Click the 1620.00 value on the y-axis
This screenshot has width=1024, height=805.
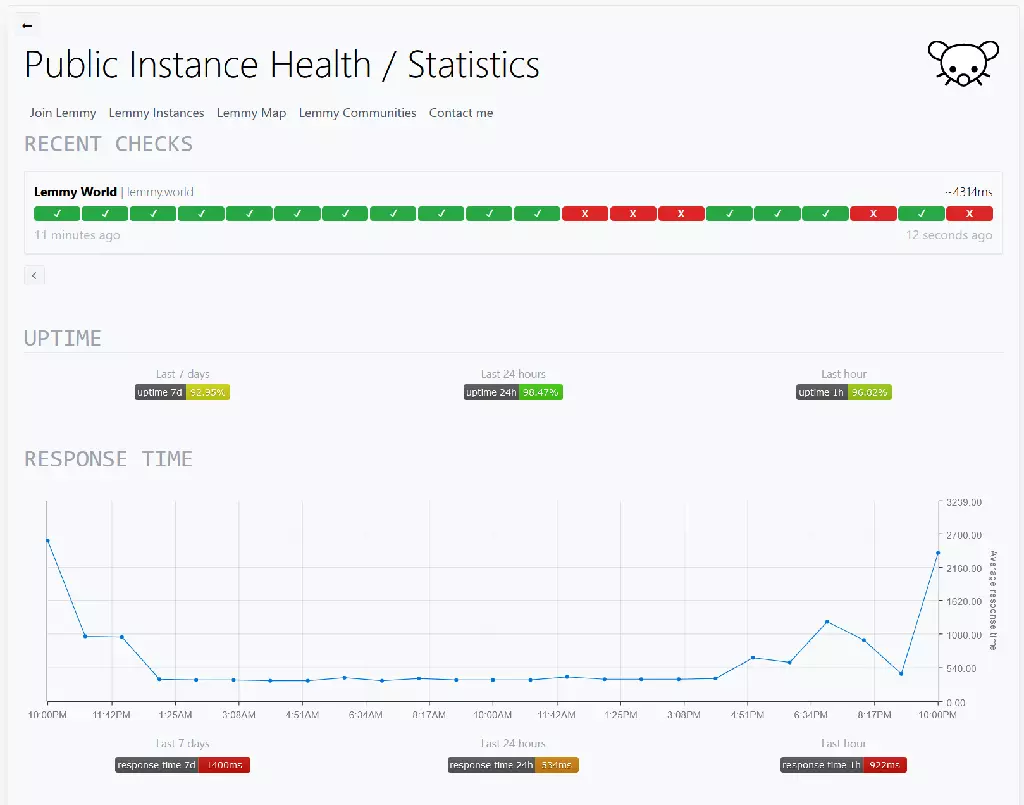coord(964,601)
